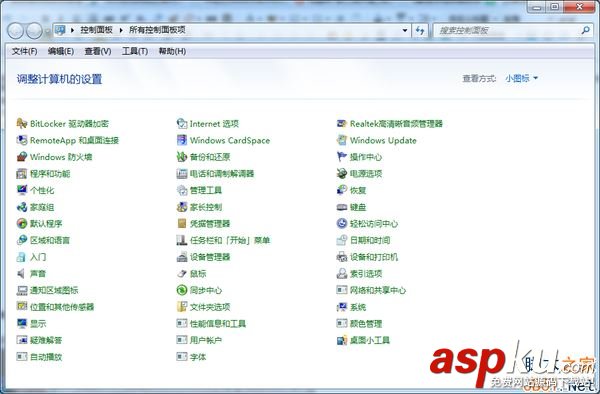600x394 pixels.
Task: Open the 小图标 view mode dropdown
Action: pyautogui.click(x=522, y=78)
